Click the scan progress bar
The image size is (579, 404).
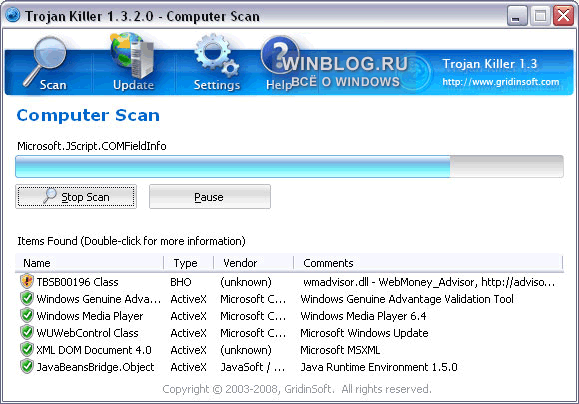click(x=289, y=167)
